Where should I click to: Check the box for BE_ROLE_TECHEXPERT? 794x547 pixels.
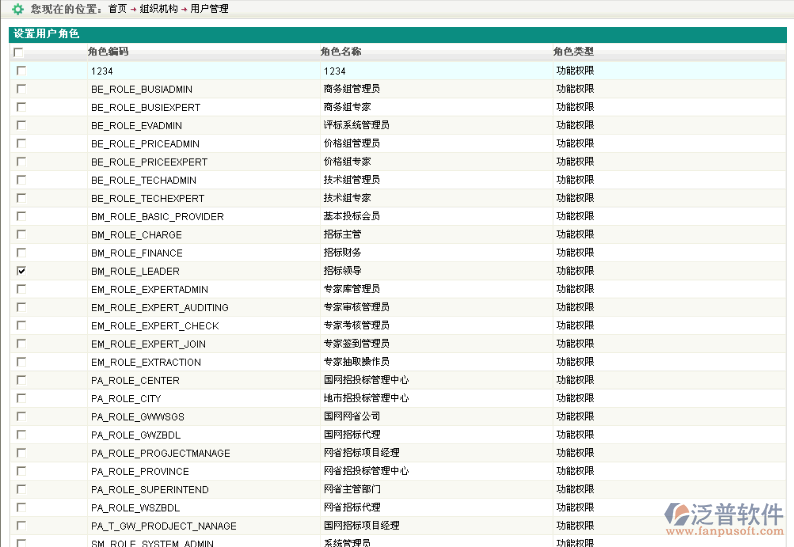coord(21,198)
